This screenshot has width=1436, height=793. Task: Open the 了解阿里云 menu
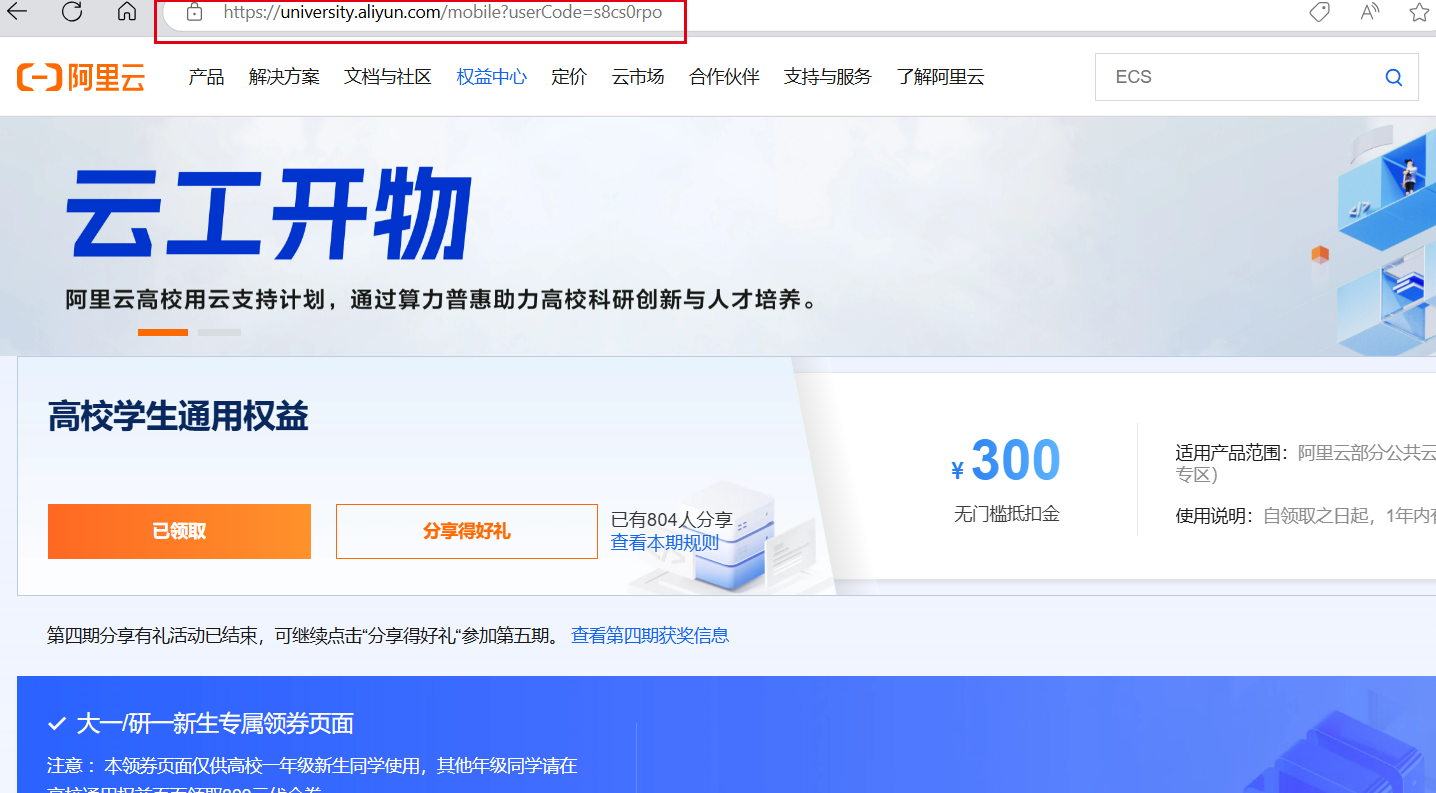tap(940, 77)
